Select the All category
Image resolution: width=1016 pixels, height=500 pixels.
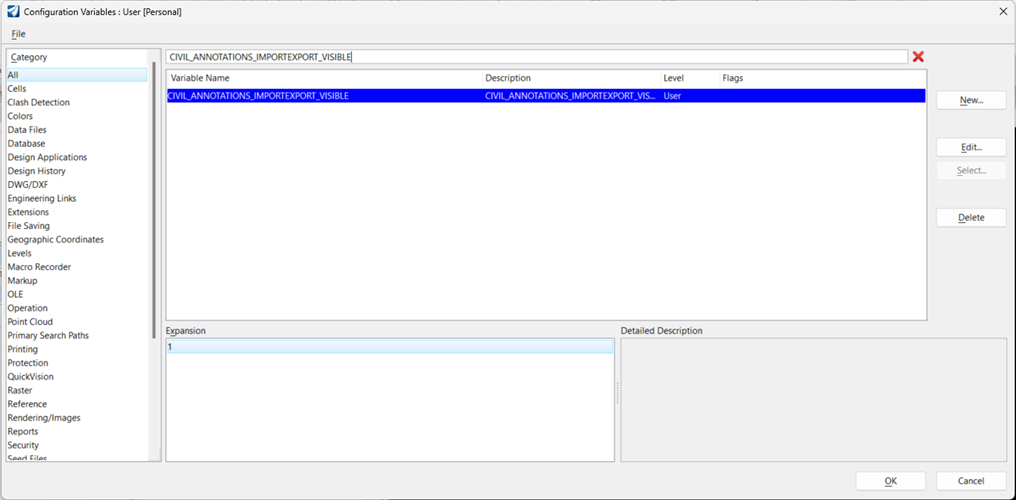click(x=76, y=75)
